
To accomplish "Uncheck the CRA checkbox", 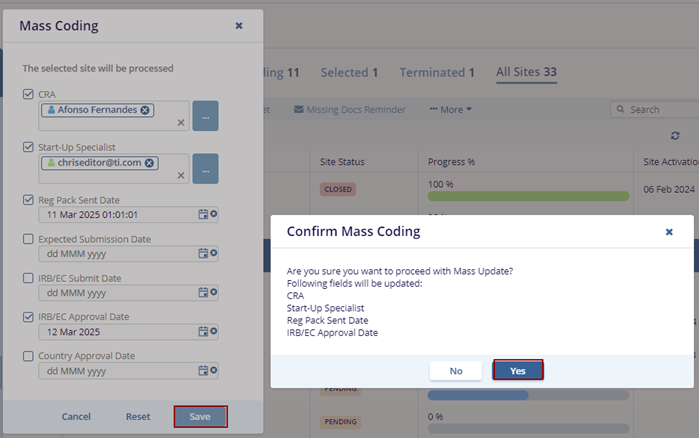I will 28,94.
